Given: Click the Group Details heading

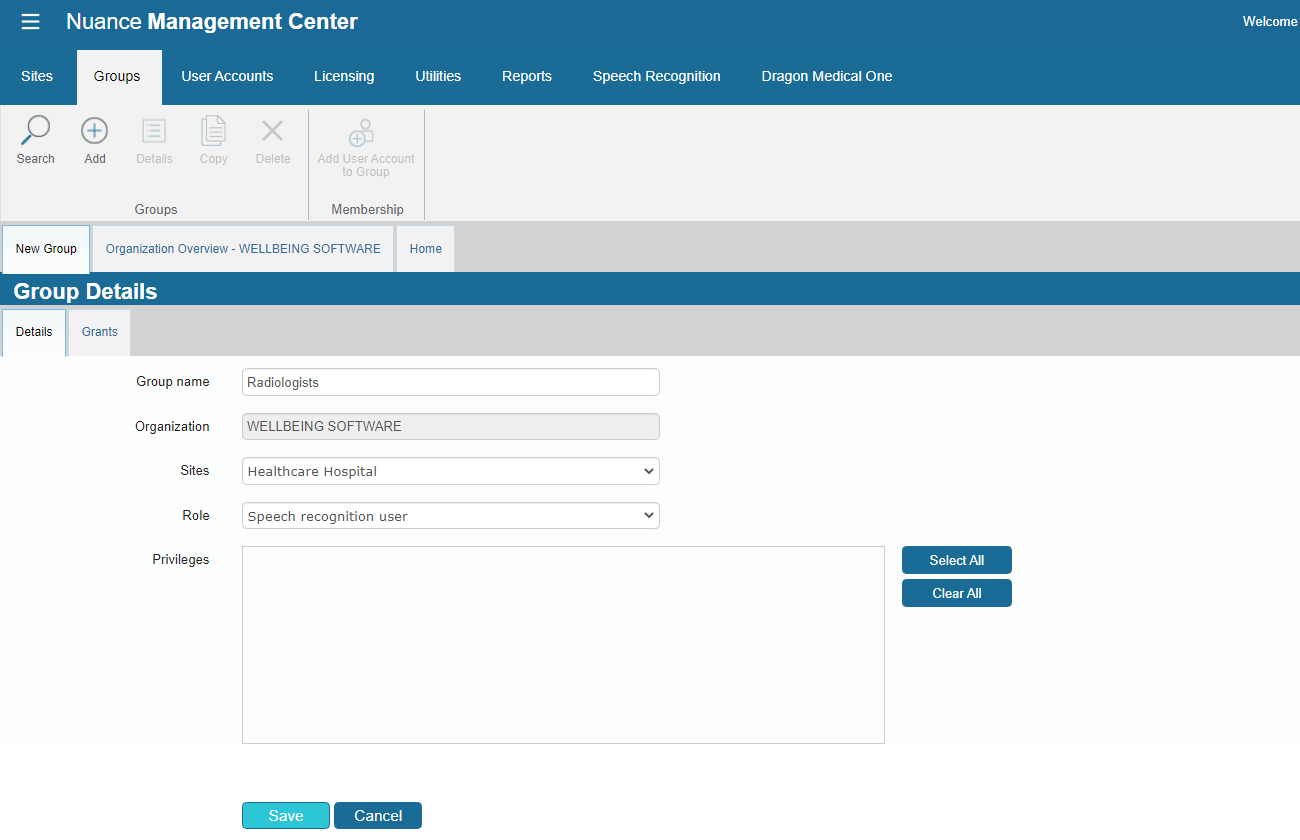Looking at the screenshot, I should click(x=85, y=292).
